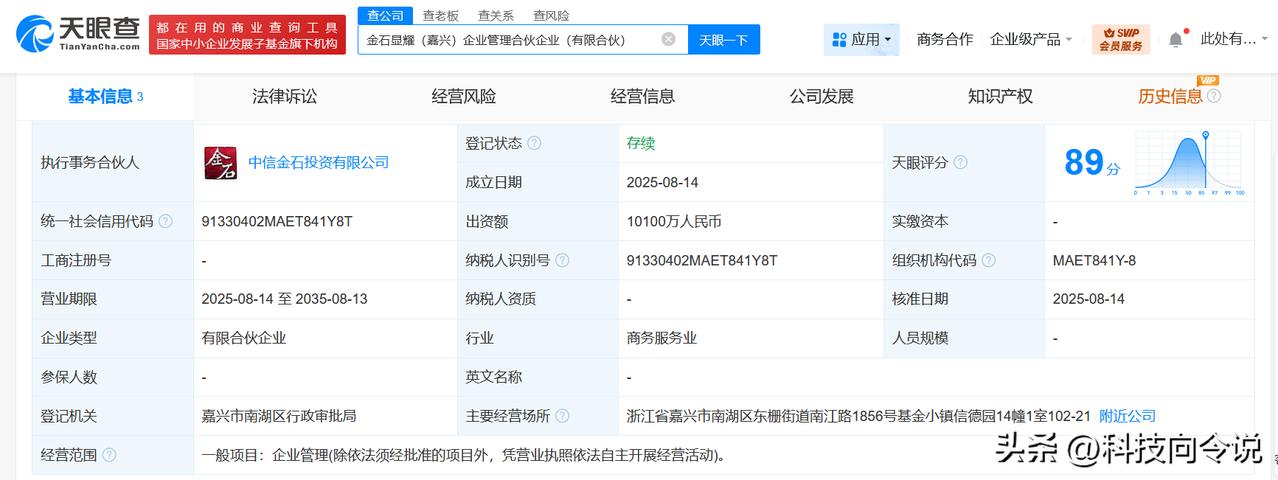
Task: Click the help icon beside 主要经营场所
Action: 562,416
